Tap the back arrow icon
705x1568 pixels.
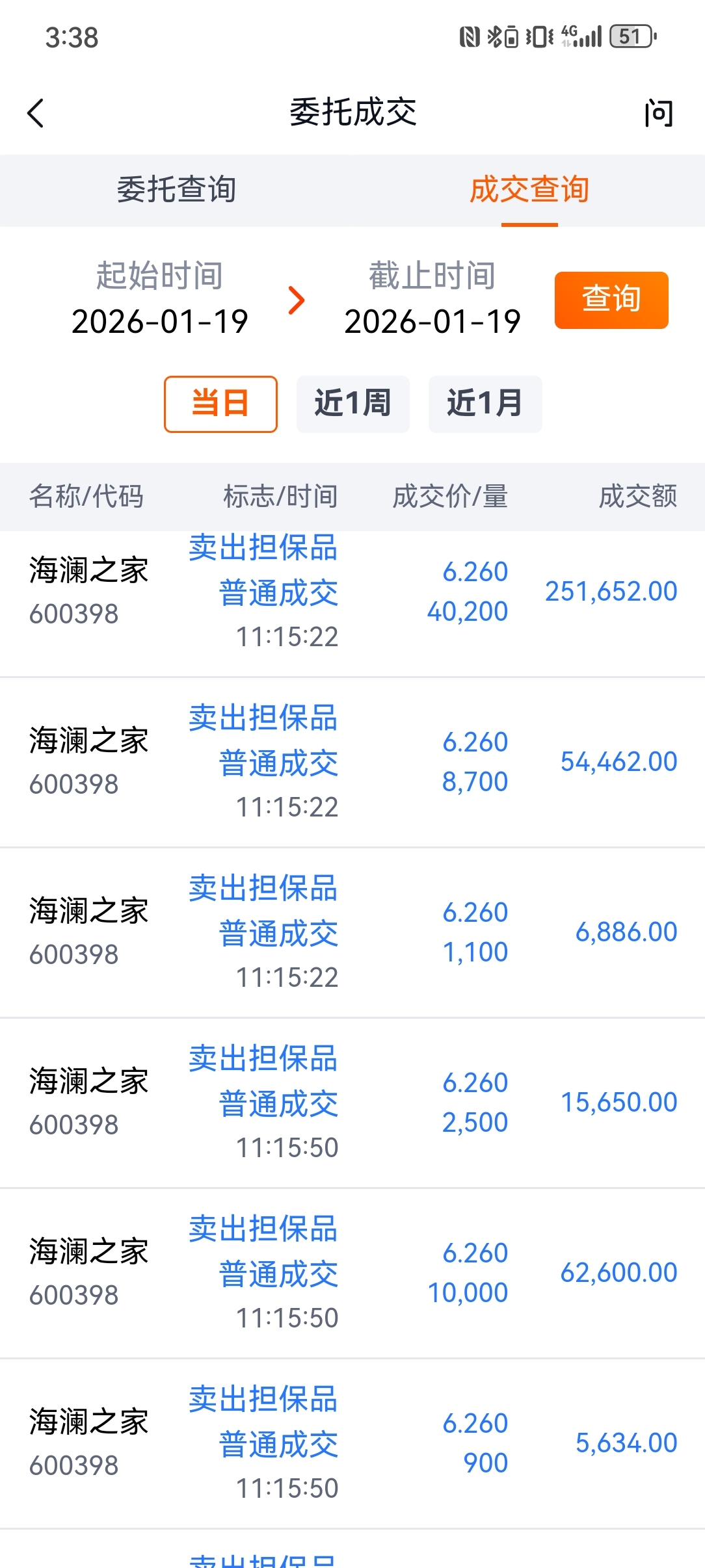pyautogui.click(x=36, y=113)
